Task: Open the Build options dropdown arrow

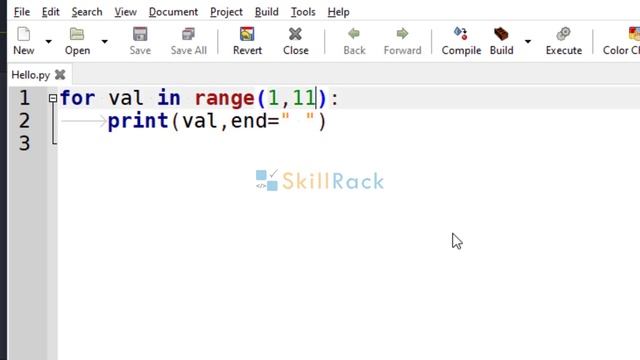Action: coord(528,42)
